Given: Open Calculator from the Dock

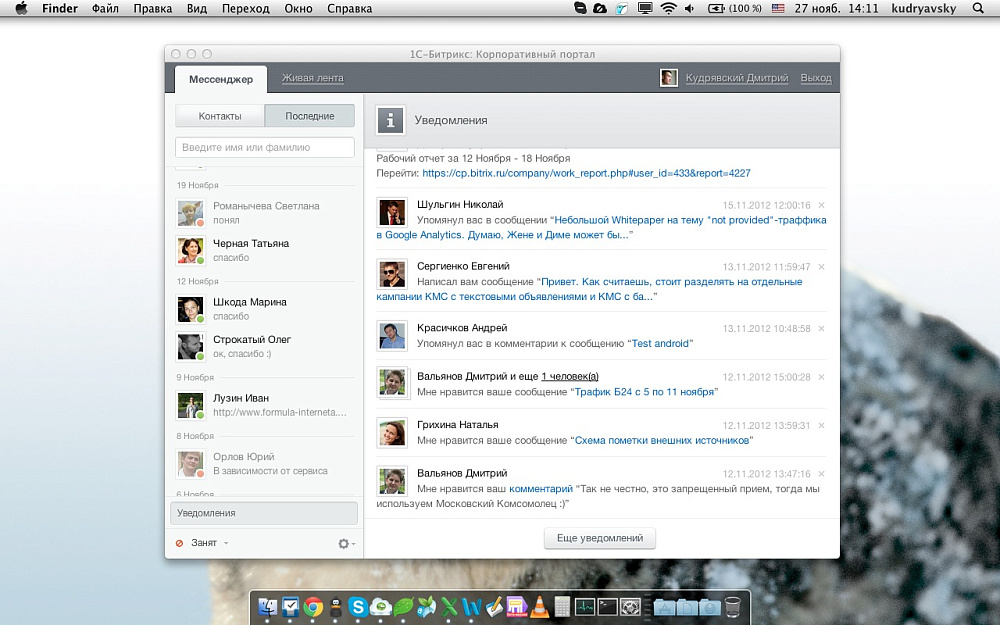Looking at the screenshot, I should pyautogui.click(x=562, y=606).
